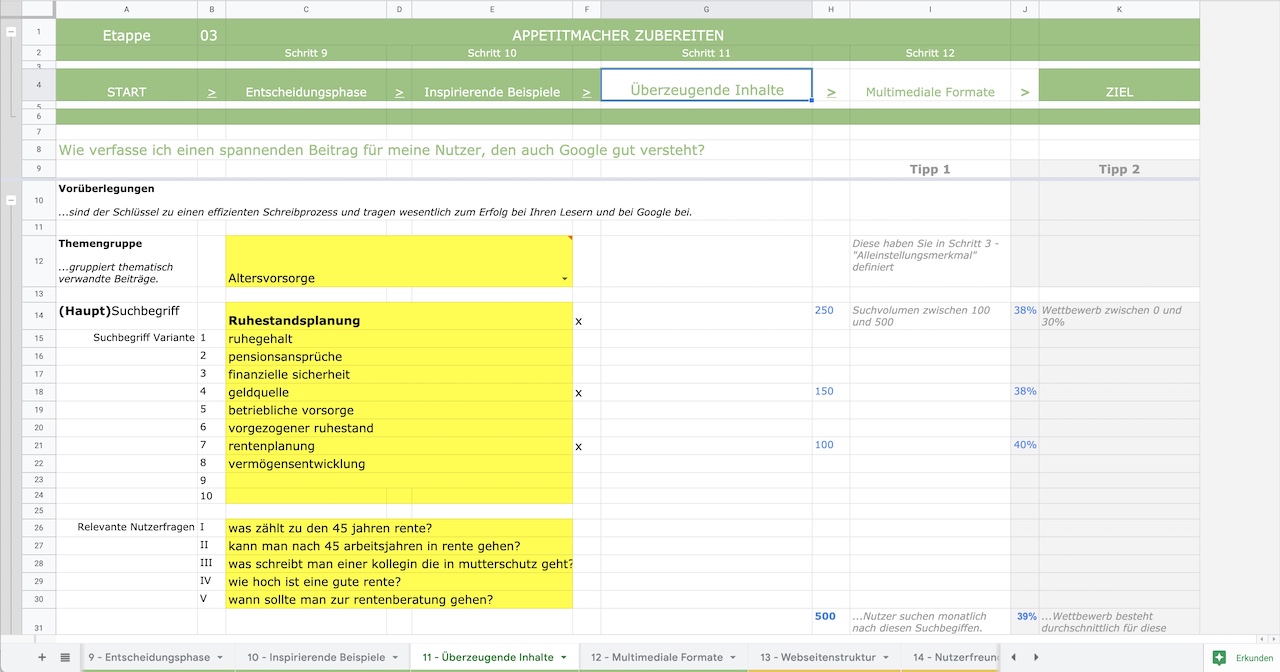1280x672 pixels.
Task: Click the Erkunden explore button
Action: click(x=1244, y=657)
